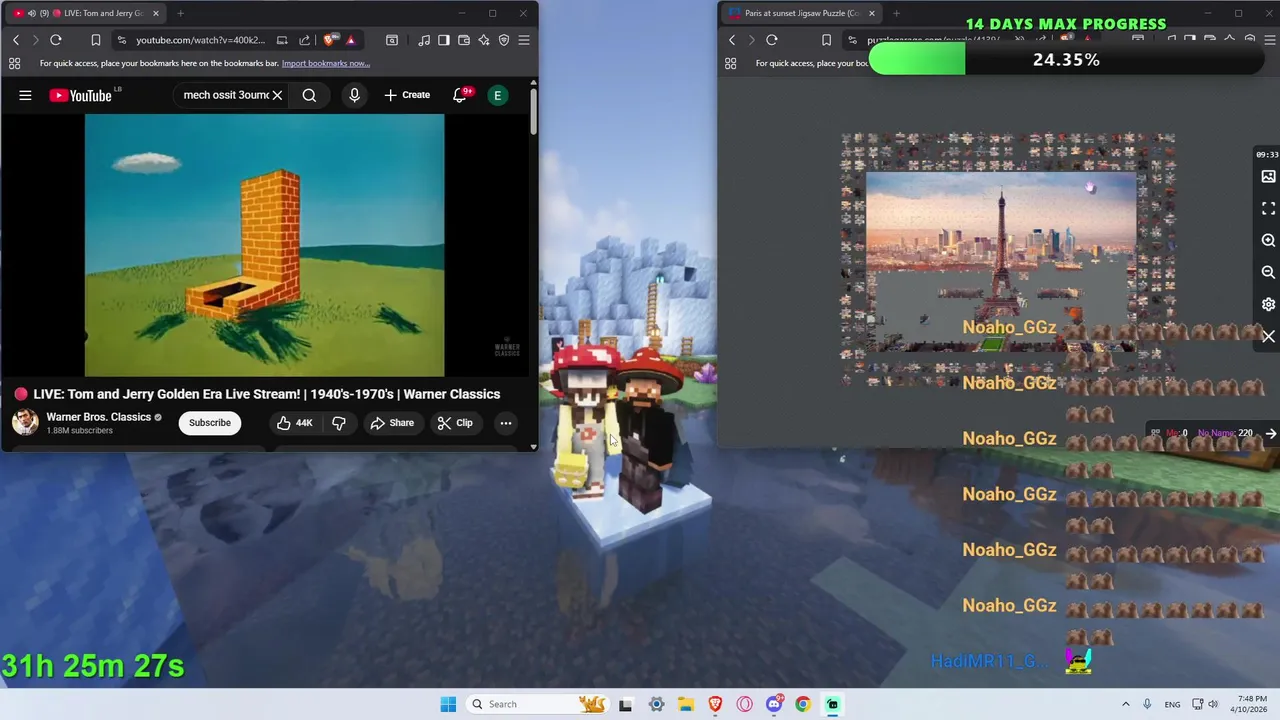Go to the YouTube home logo

pyautogui.click(x=80, y=95)
